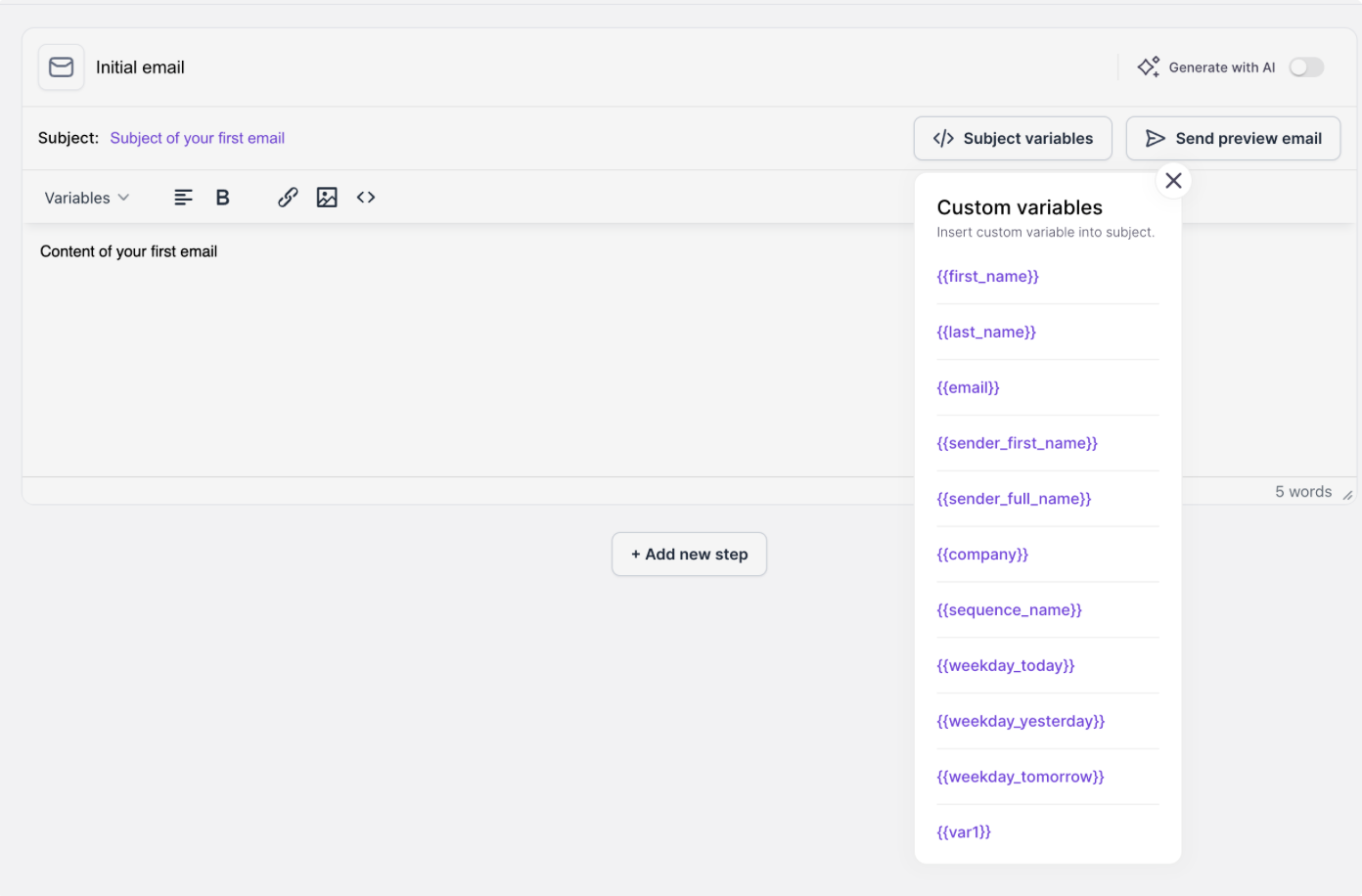Click the AI sparkles icon near Generate with AI
The height and width of the screenshot is (896, 1362).
pyautogui.click(x=1148, y=67)
